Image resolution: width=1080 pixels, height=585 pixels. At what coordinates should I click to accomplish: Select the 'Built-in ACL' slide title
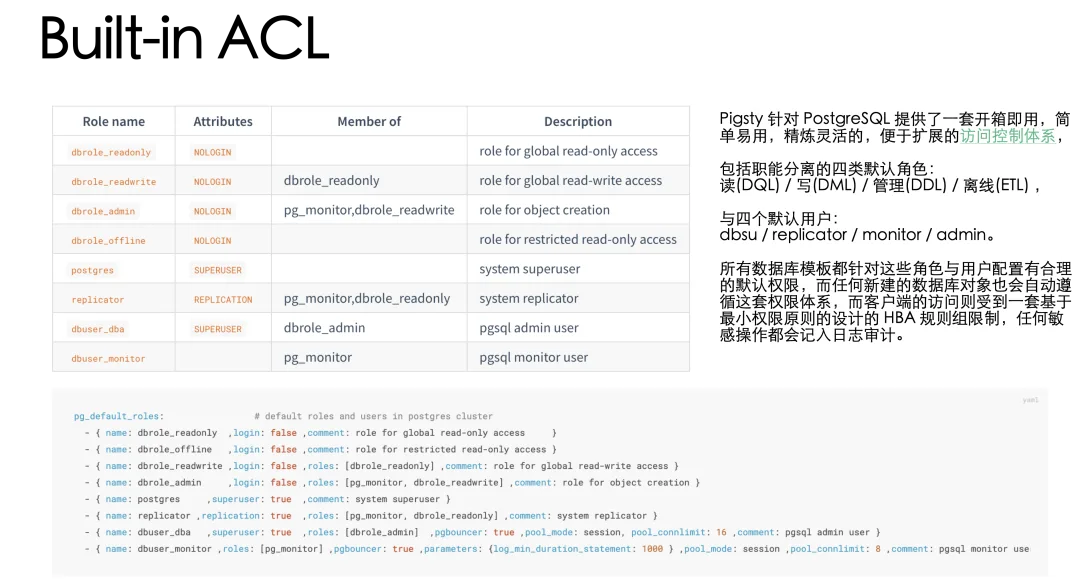pyautogui.click(x=184, y=38)
